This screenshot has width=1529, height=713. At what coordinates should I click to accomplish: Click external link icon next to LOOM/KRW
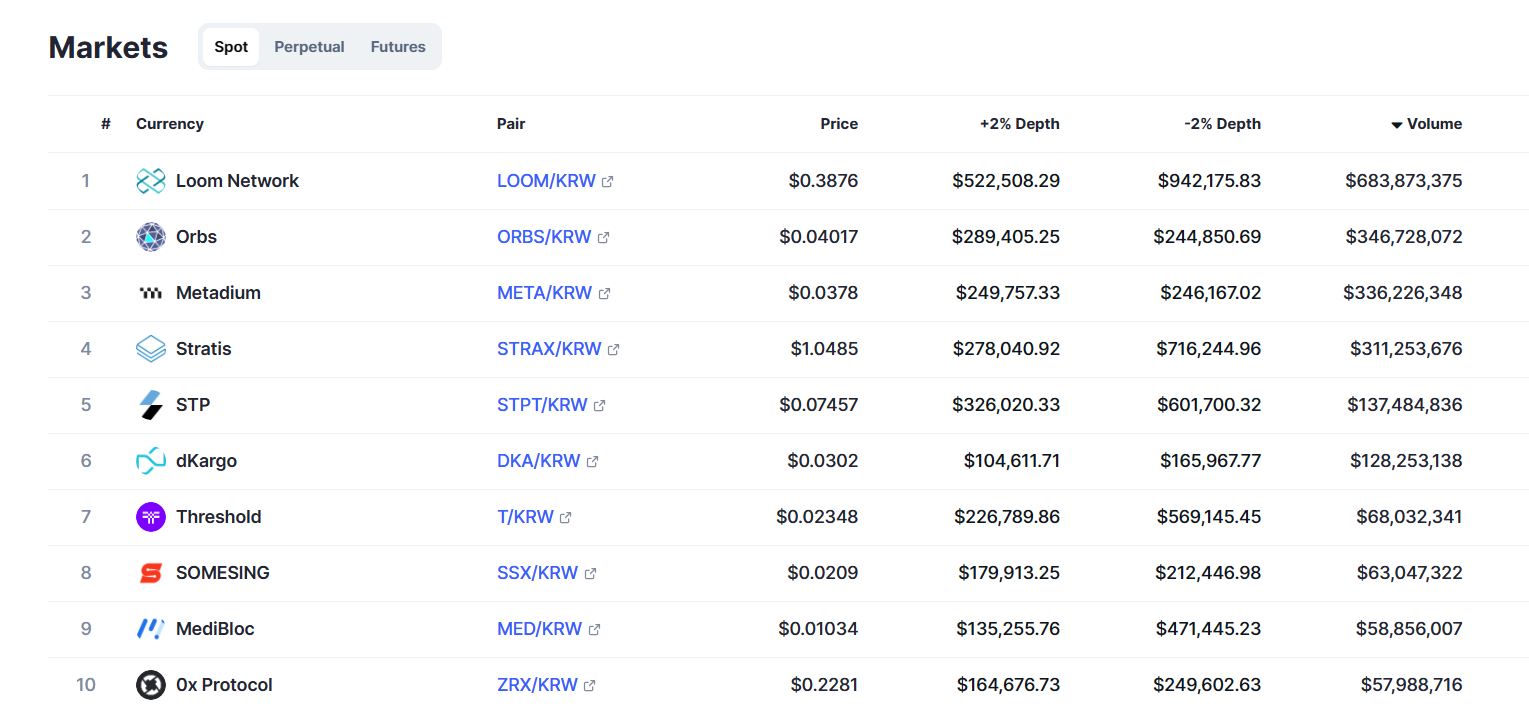point(608,182)
